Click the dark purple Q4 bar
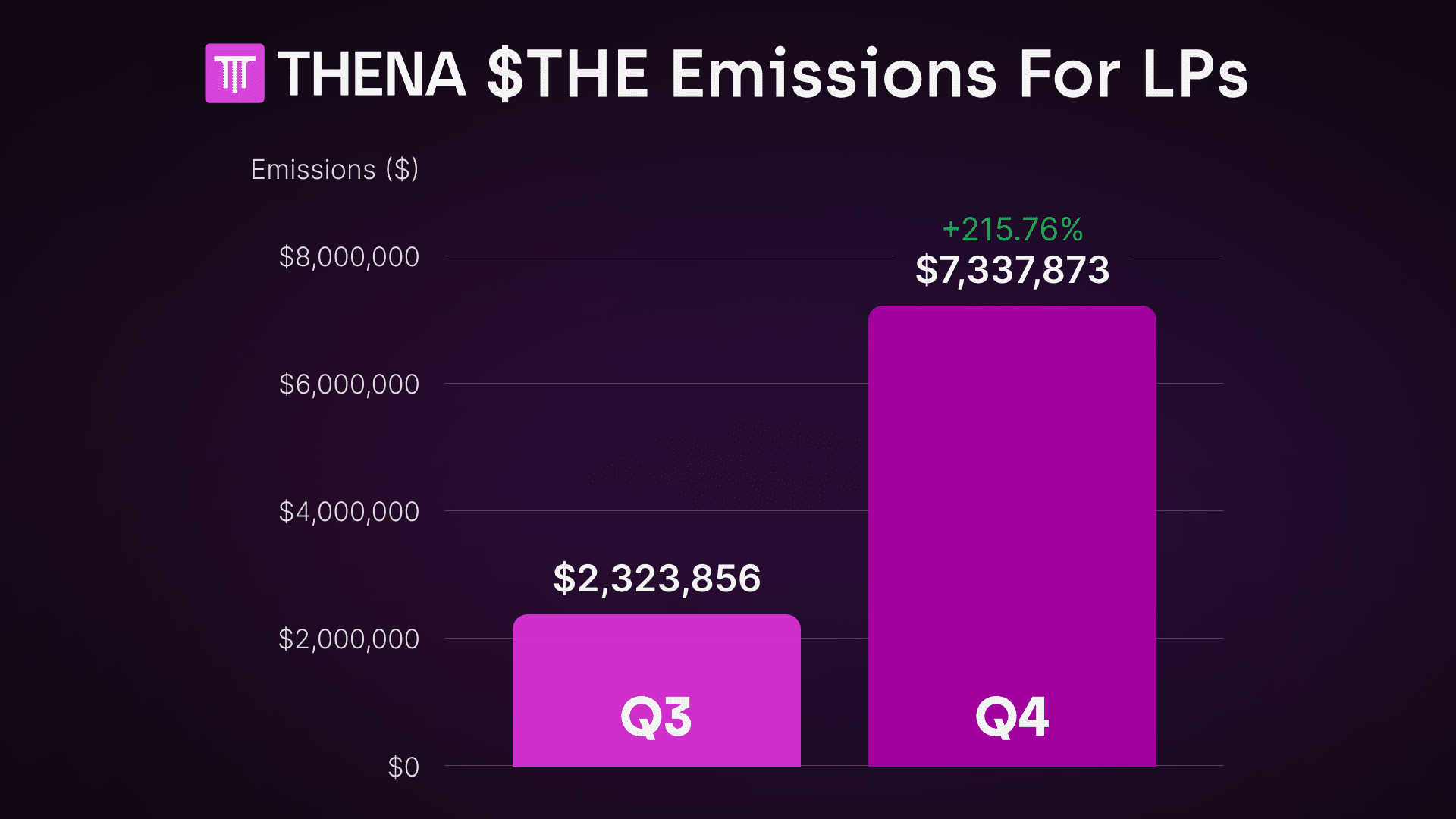This screenshot has width=1456, height=819. pos(1012,493)
